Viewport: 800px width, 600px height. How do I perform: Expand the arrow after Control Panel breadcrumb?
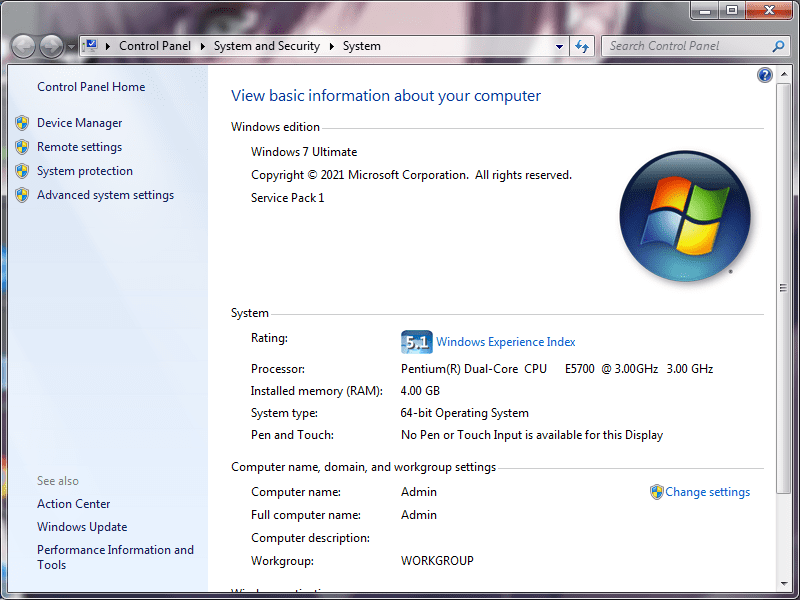click(x=202, y=46)
